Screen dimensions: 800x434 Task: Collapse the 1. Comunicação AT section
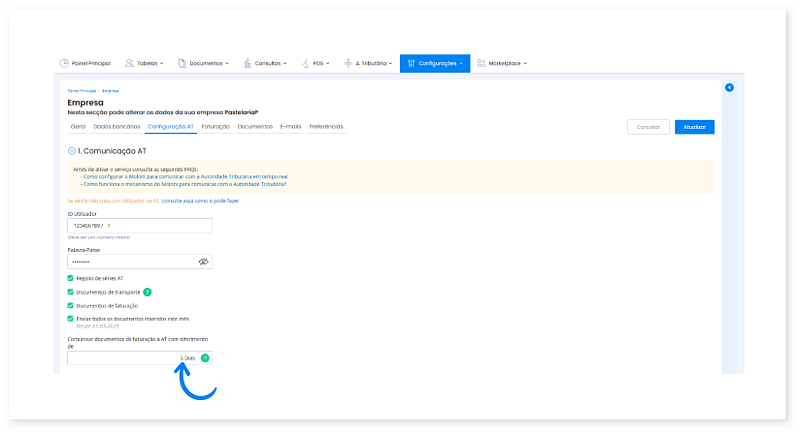[71, 150]
